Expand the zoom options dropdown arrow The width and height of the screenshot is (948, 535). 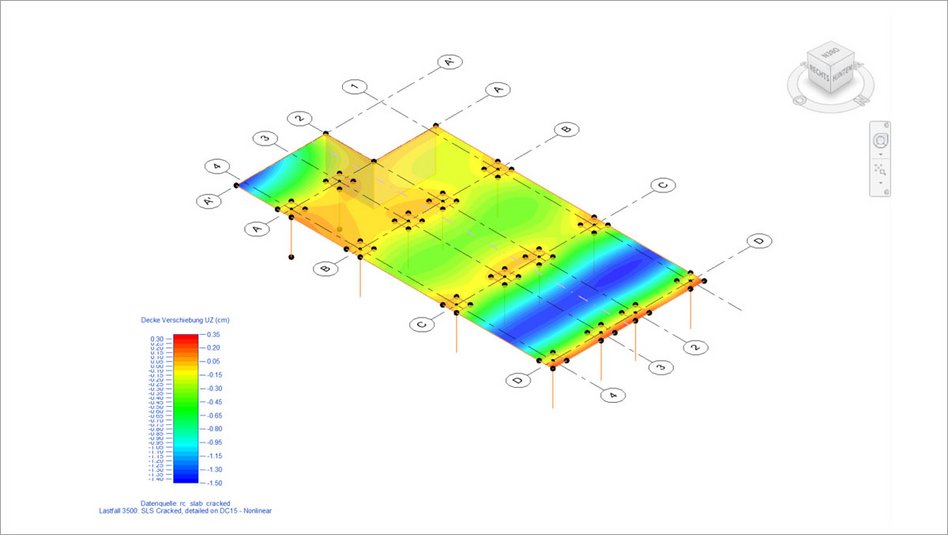(x=880, y=183)
